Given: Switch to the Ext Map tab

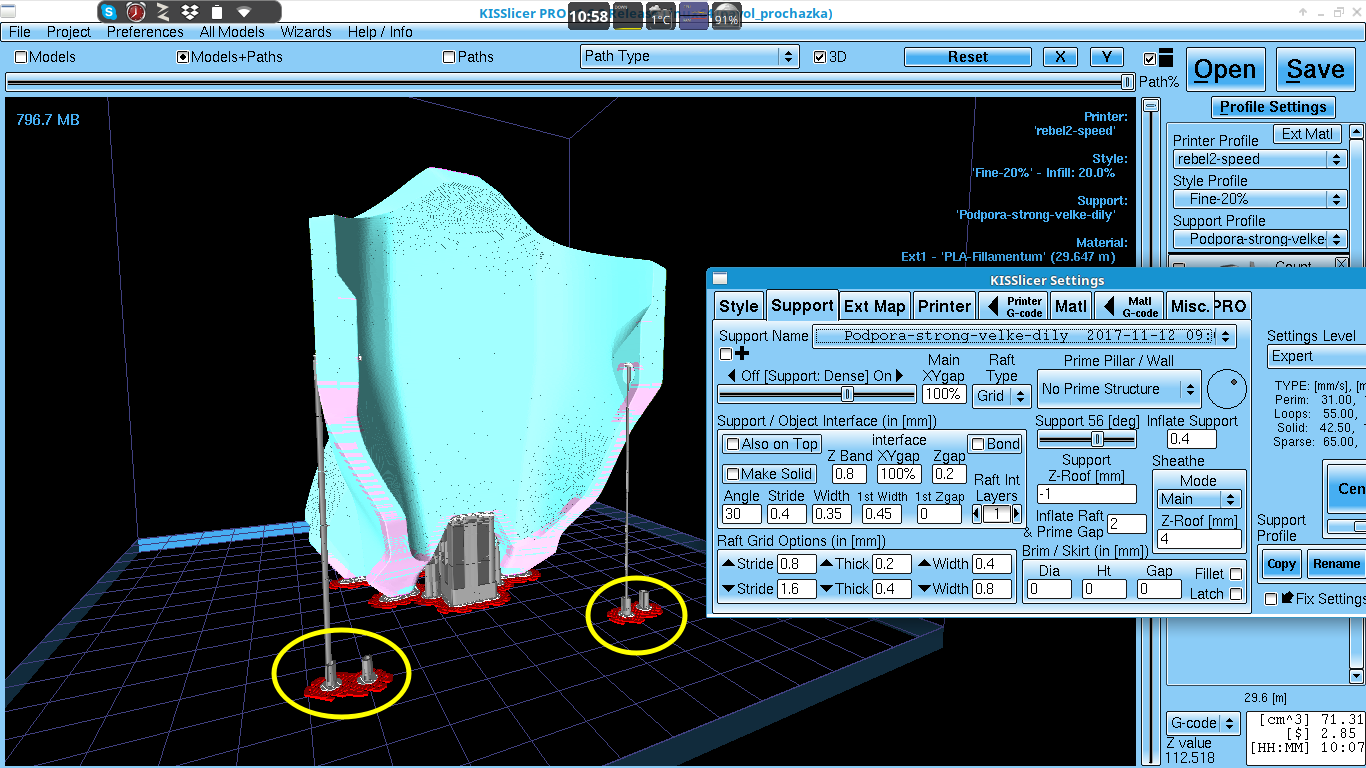Looking at the screenshot, I should click(875, 306).
